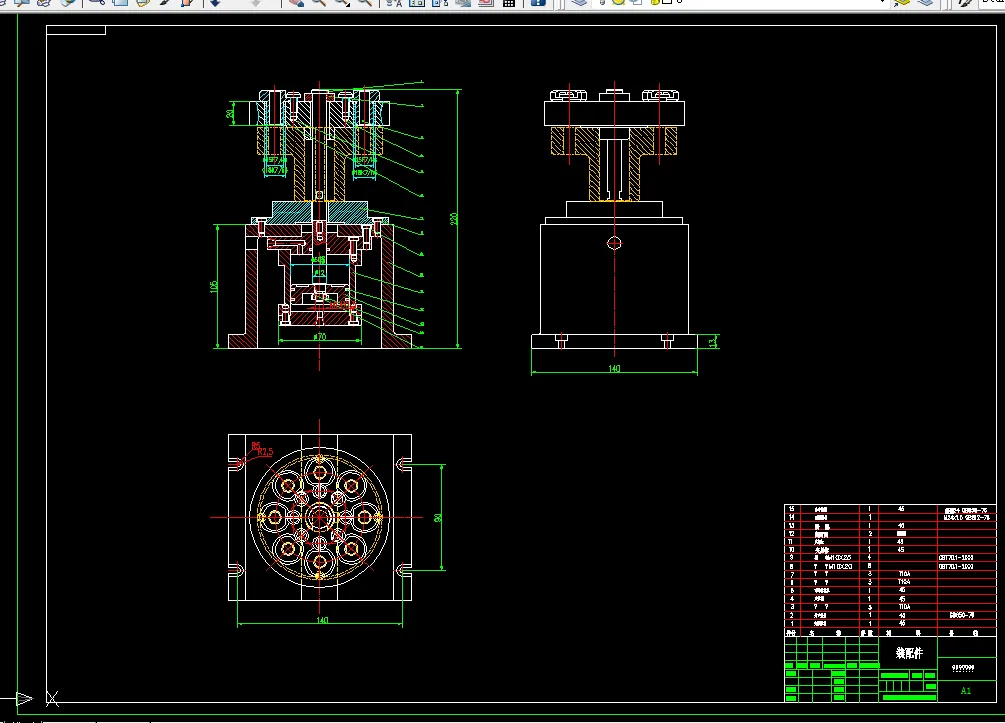Select the 220 overall height dimension
Screen dimensions: 1005x723
(x=454, y=219)
